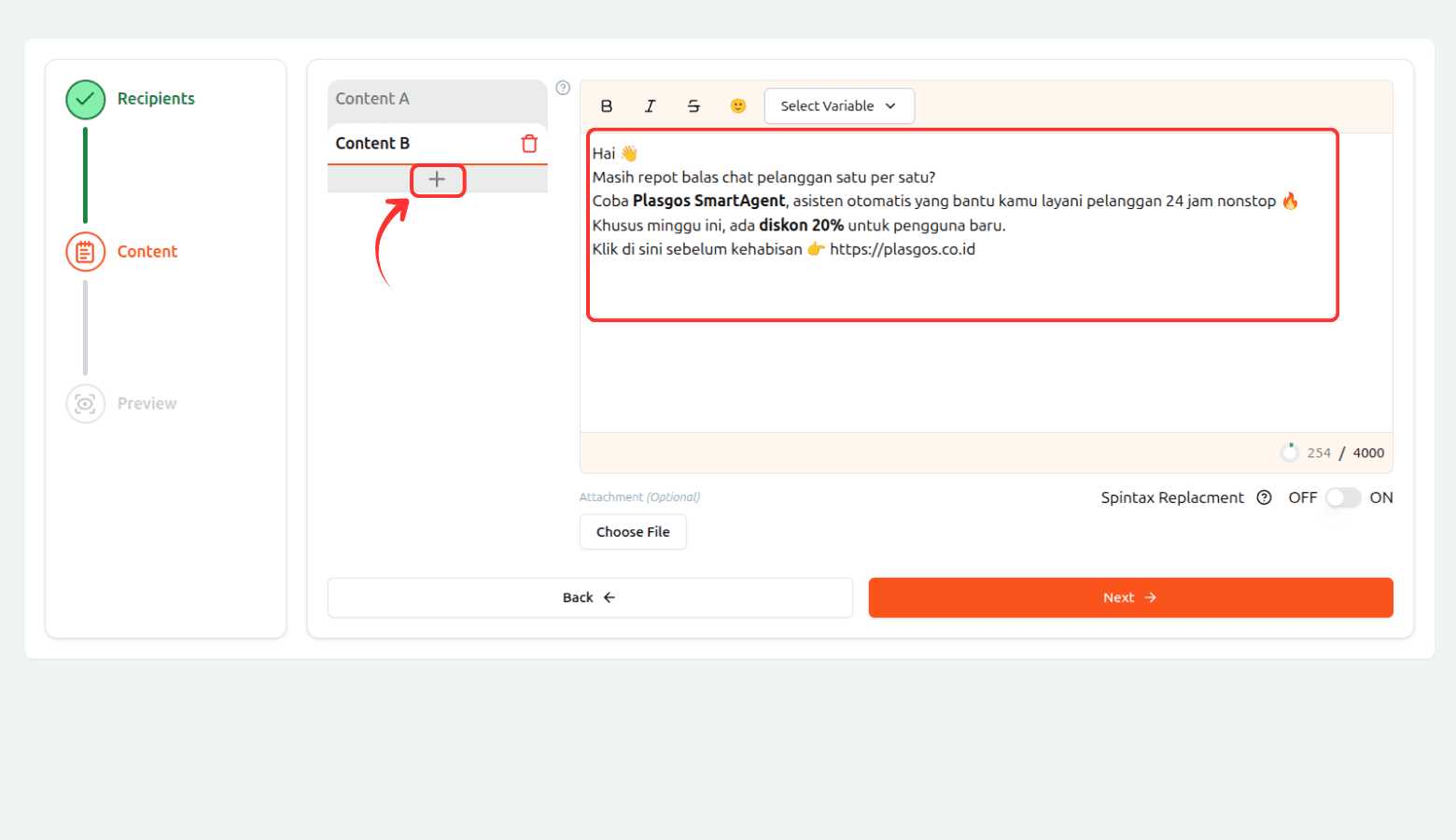Toggle Spintax Replacement switch on
Screen dimensions: 1456x840
(x=1343, y=497)
